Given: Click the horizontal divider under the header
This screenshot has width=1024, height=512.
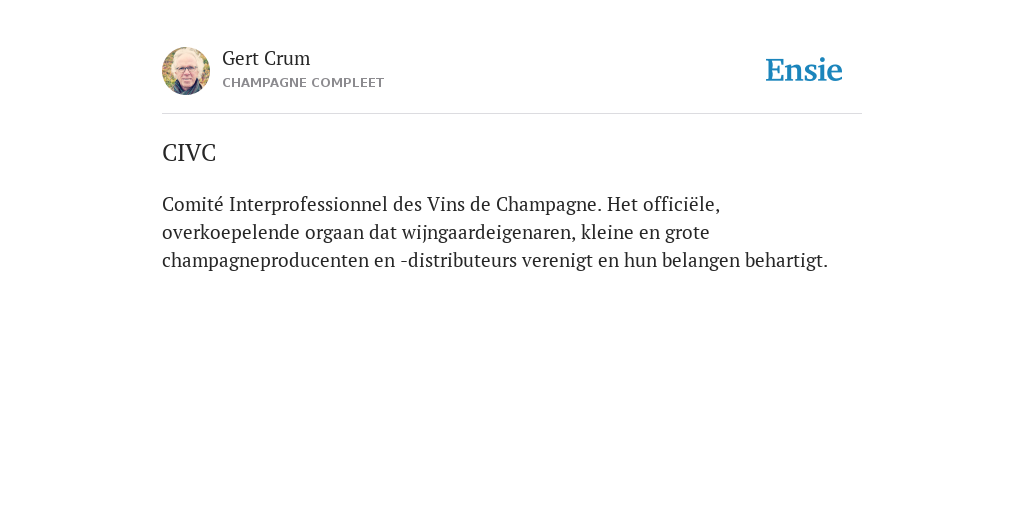Looking at the screenshot, I should tap(512, 114).
